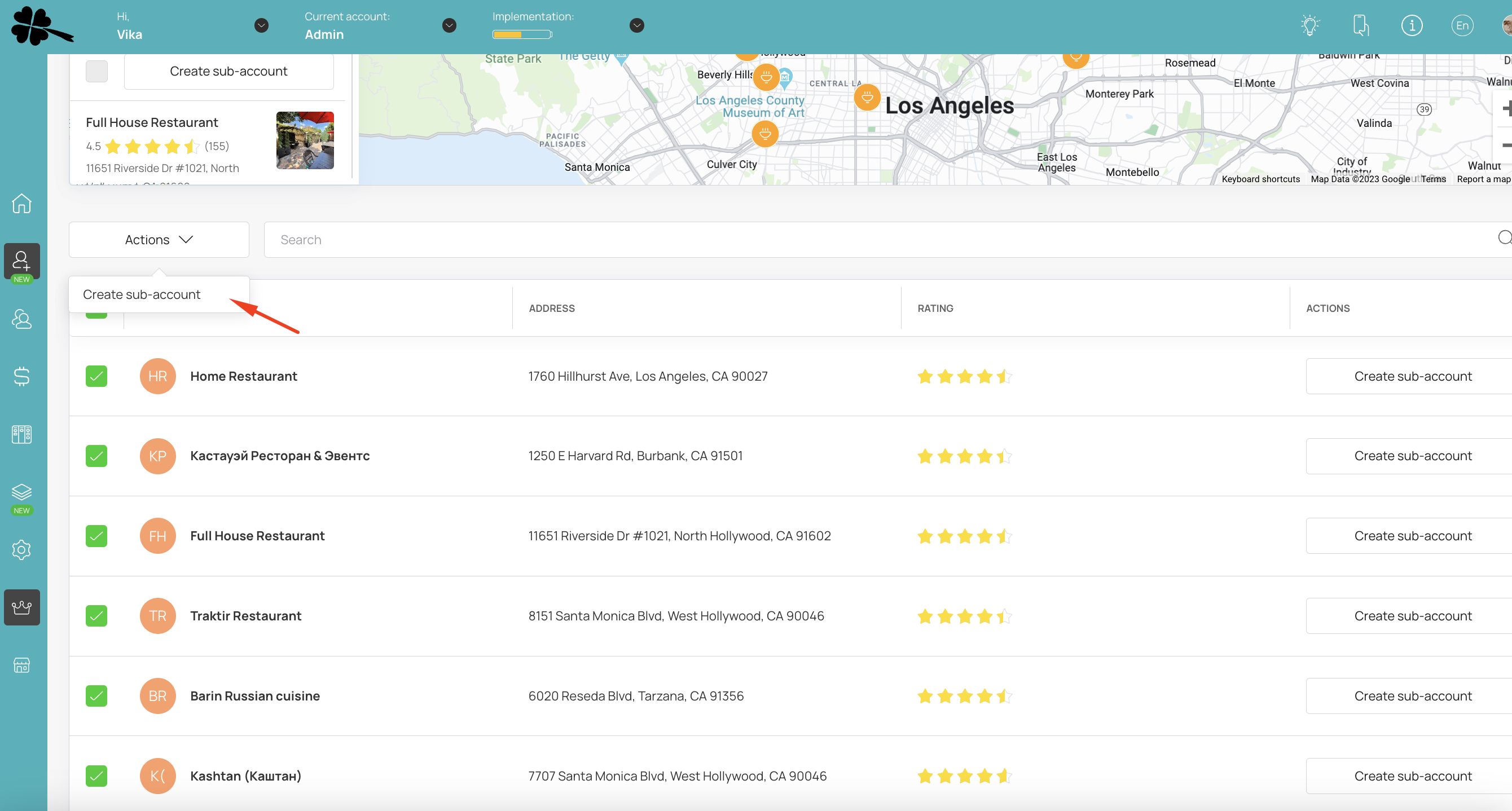Open the info circle icon
1512x811 pixels.
coord(1411,25)
